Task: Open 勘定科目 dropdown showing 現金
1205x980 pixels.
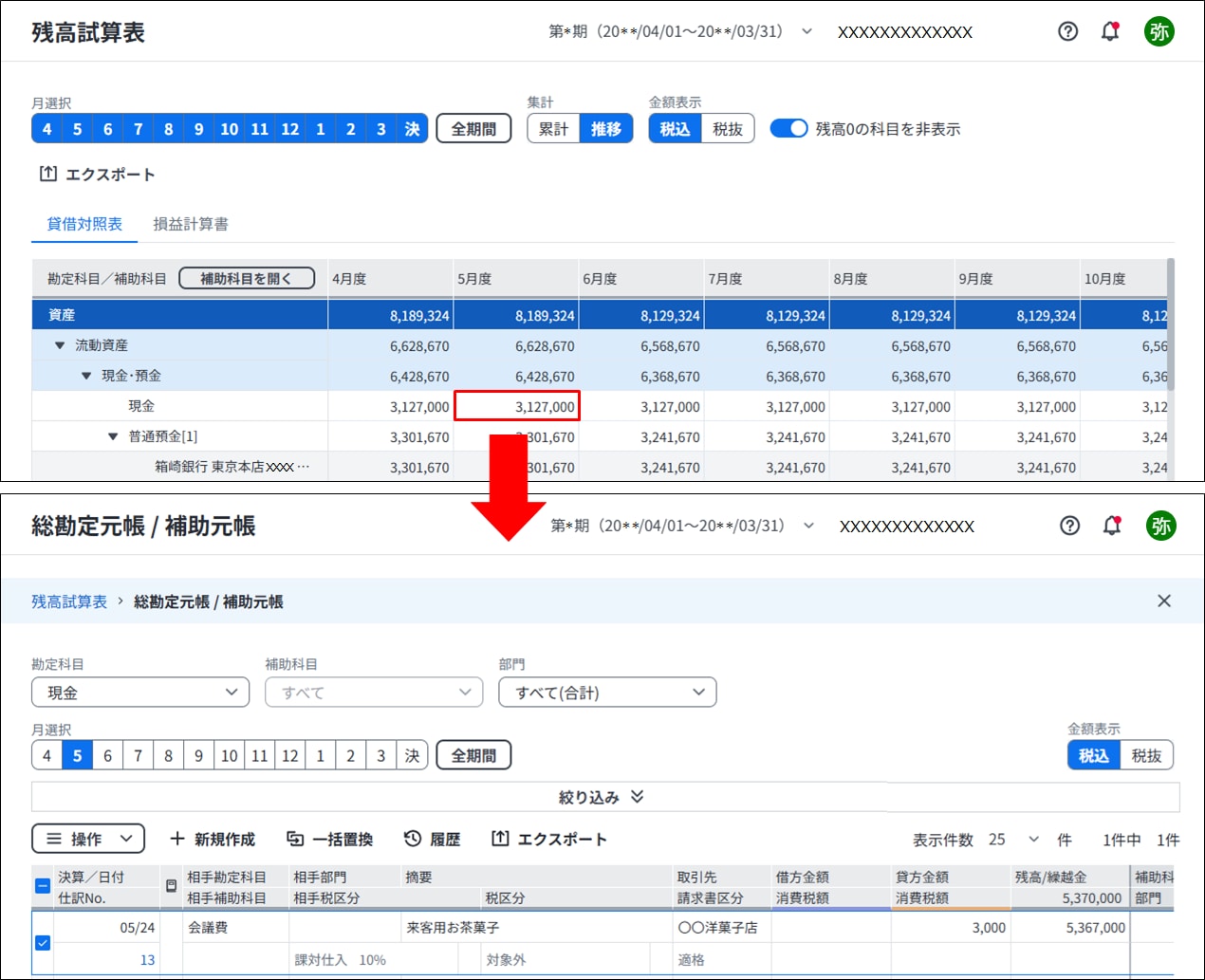Action: tap(140, 693)
